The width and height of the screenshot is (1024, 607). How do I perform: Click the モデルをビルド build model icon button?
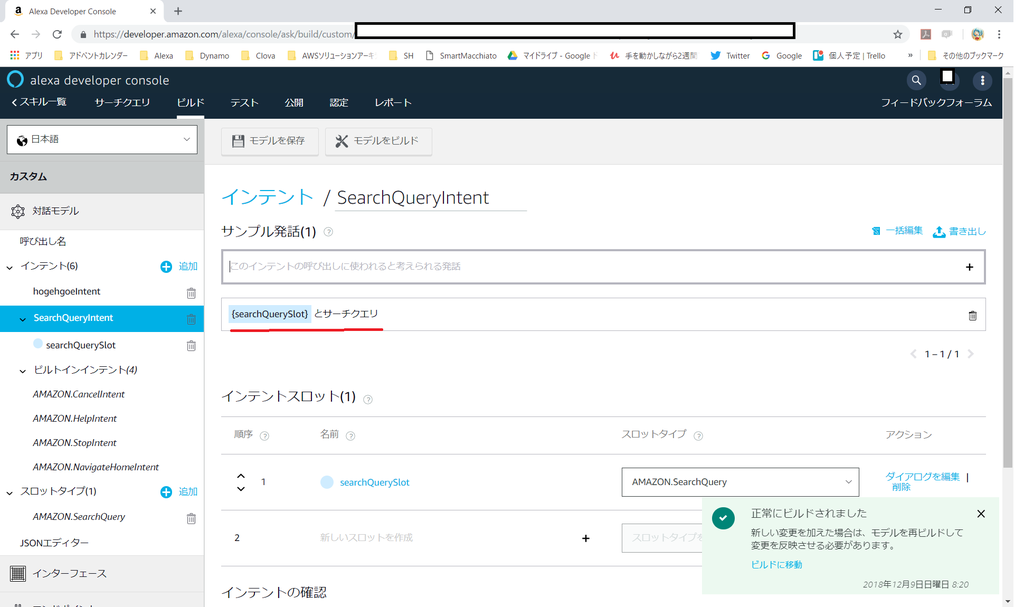(378, 141)
